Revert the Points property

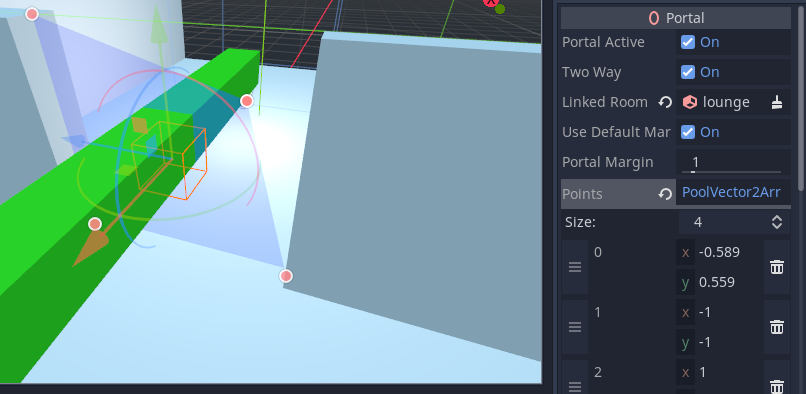pyautogui.click(x=666, y=194)
